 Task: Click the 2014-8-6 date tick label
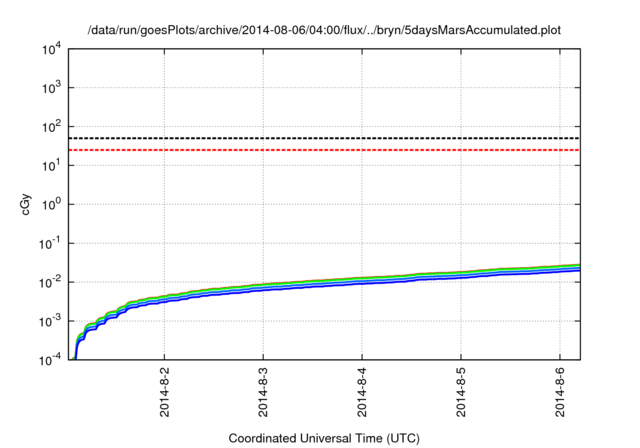tap(560, 392)
